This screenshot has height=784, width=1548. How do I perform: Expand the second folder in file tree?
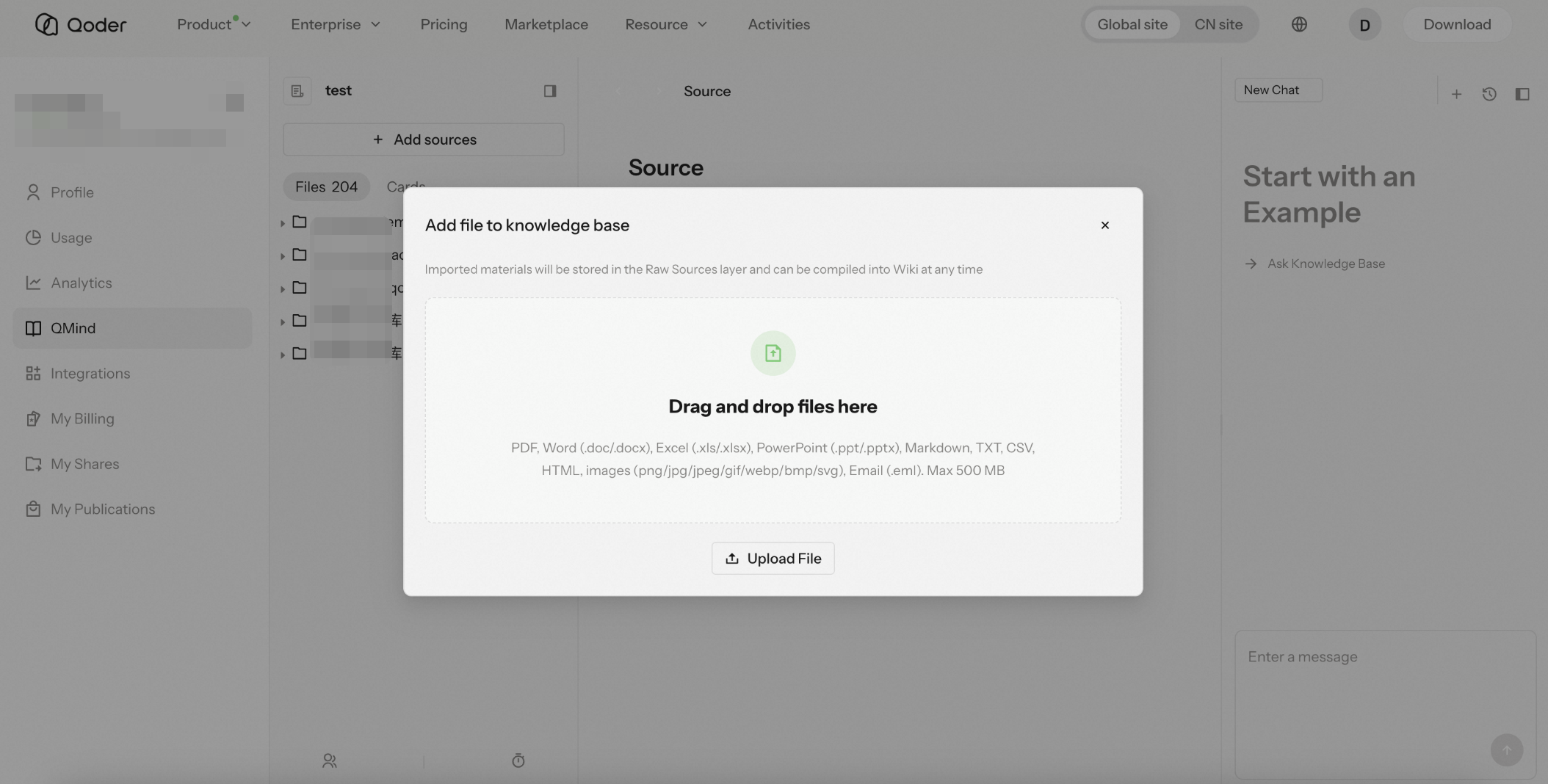pyautogui.click(x=282, y=255)
